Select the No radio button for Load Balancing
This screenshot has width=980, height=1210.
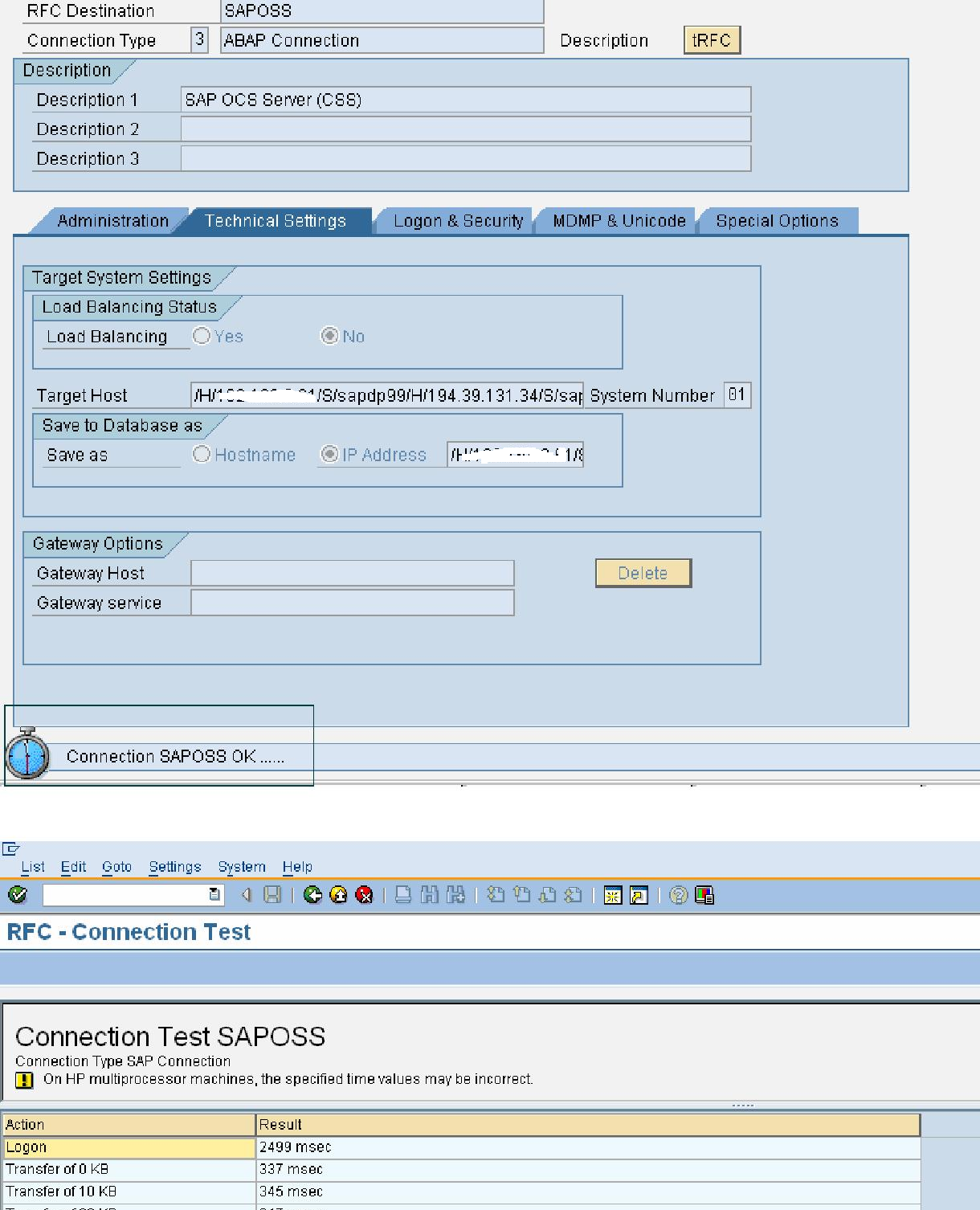[x=330, y=336]
